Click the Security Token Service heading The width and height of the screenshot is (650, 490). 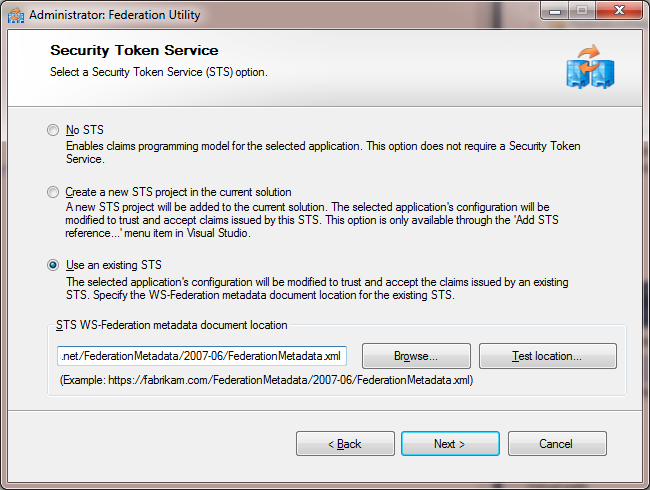[x=134, y=50]
